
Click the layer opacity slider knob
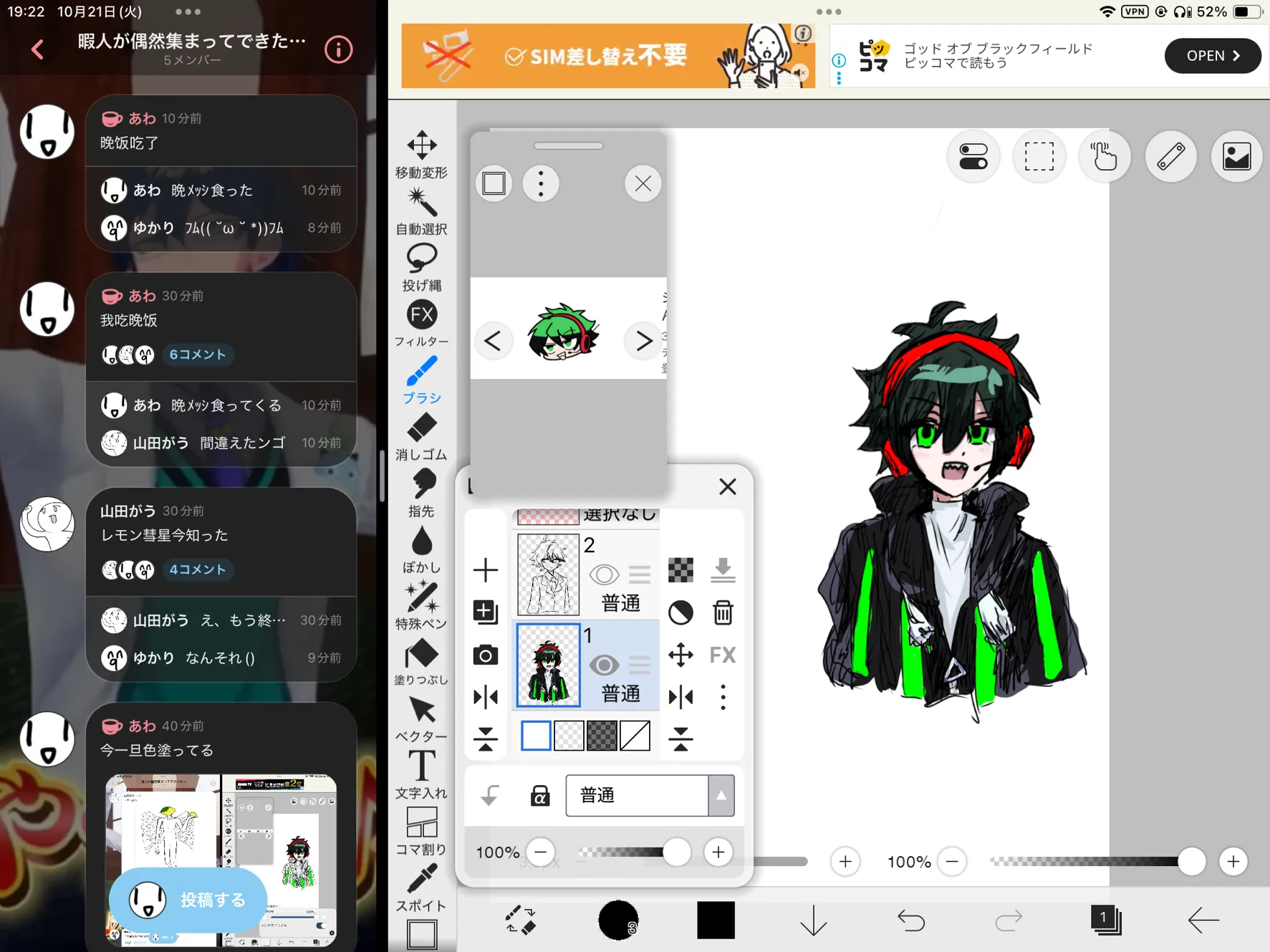[x=676, y=852]
